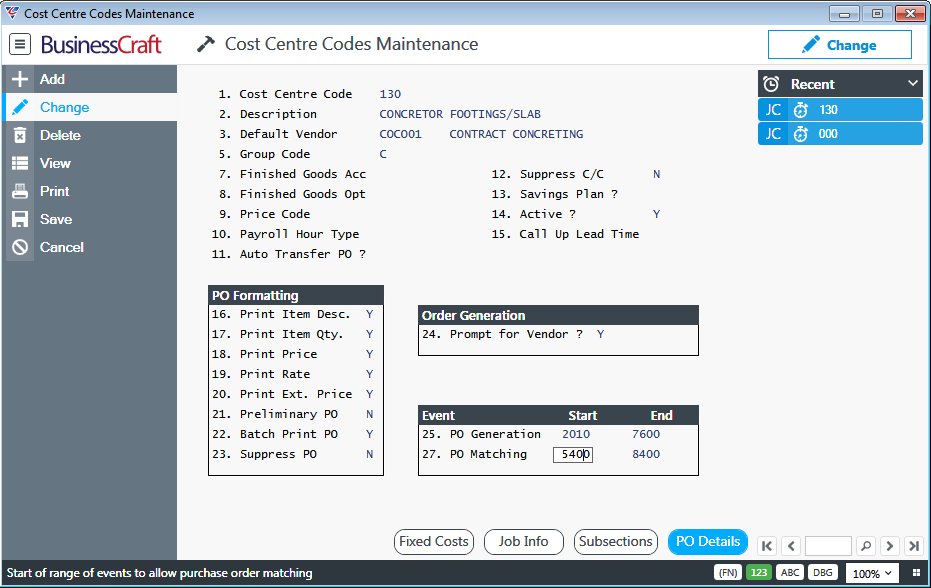This screenshot has width=931, height=588.
Task: Open the Subsections tab button
Action: tap(615, 542)
